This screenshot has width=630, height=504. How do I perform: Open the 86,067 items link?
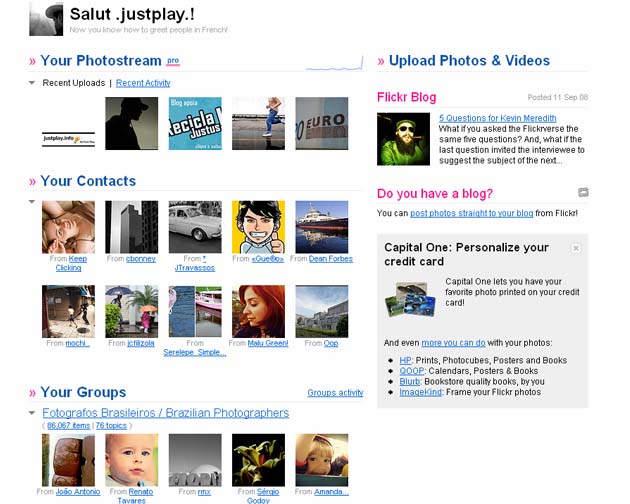coord(69,426)
